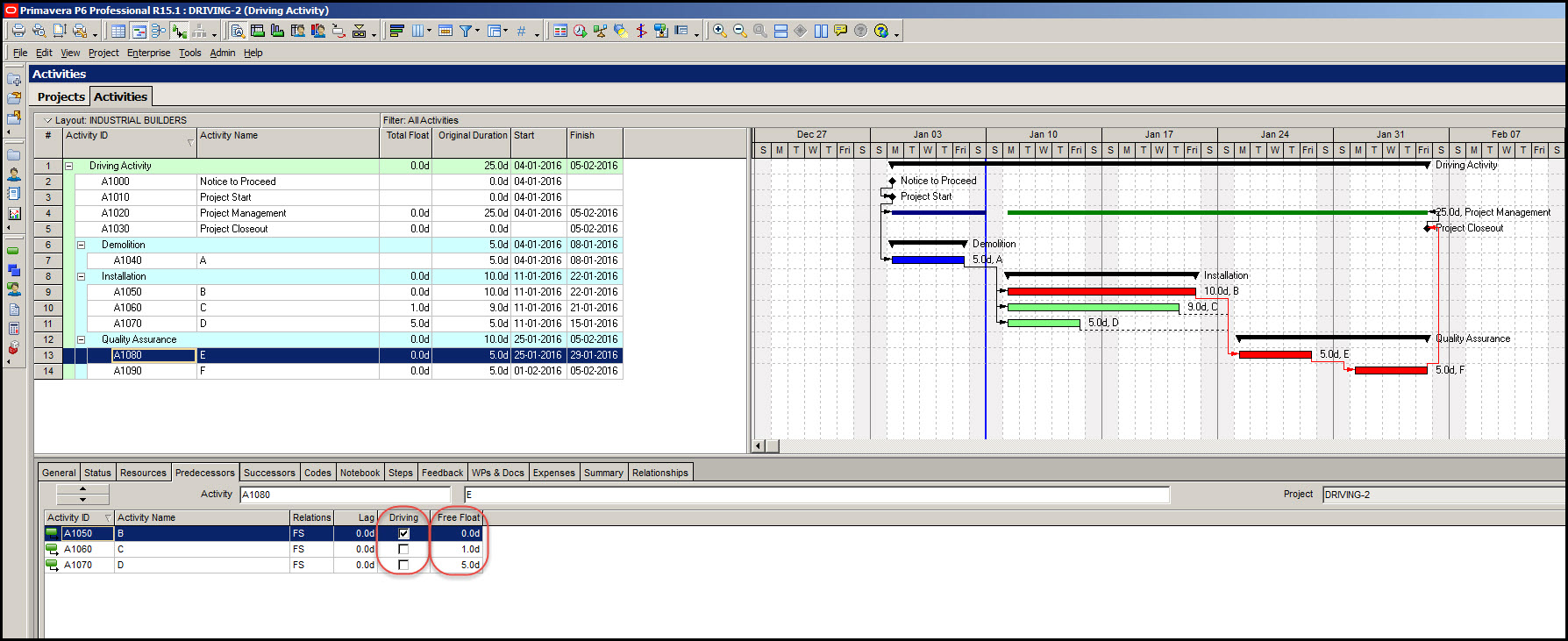The width and height of the screenshot is (1568, 641).
Task: Collapse the Installation WBS group
Action: [x=81, y=276]
